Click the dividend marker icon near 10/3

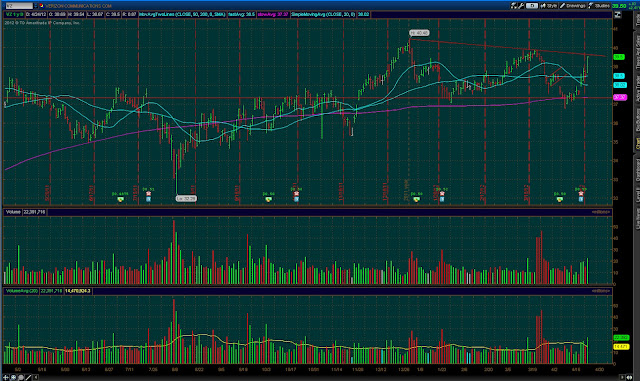click(x=268, y=199)
